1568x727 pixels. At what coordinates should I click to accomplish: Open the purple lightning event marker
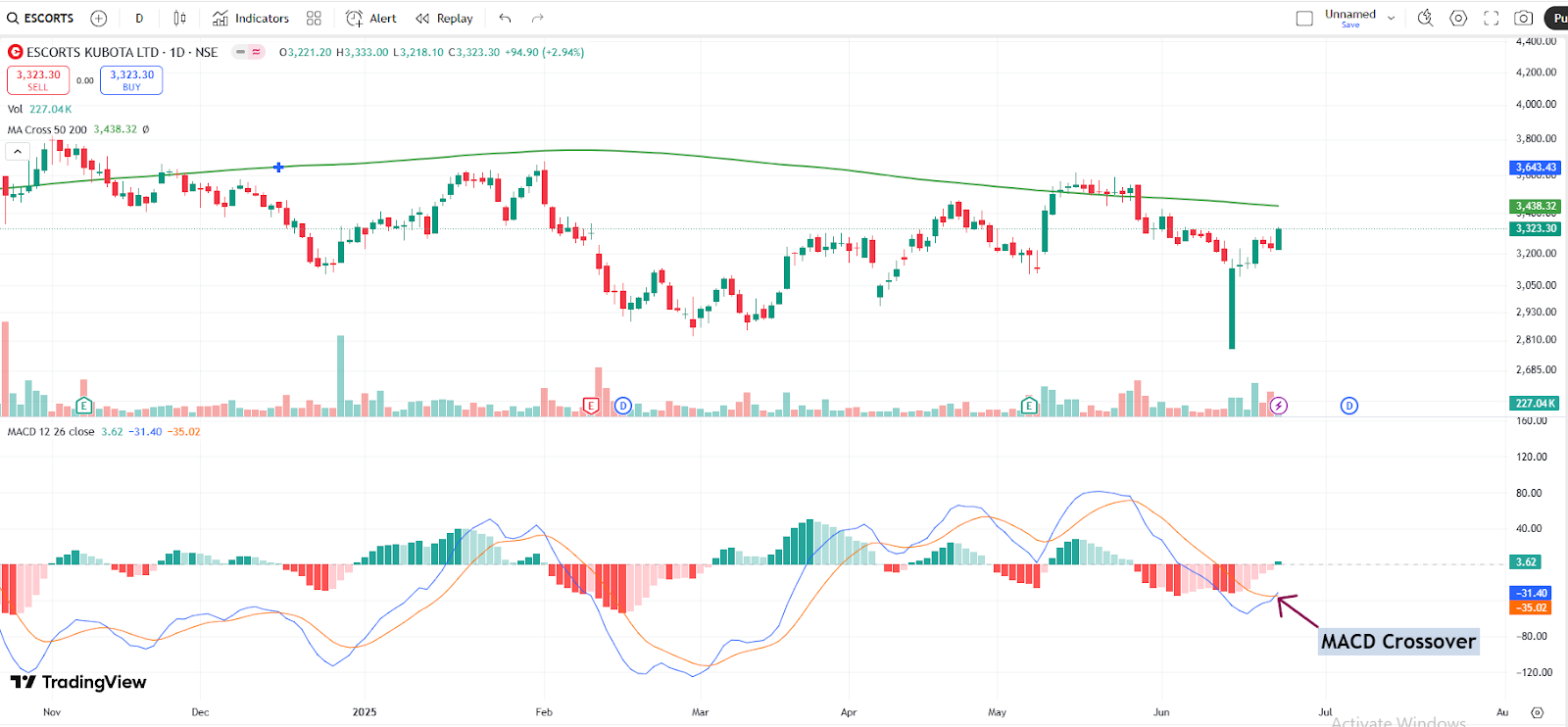[1279, 406]
